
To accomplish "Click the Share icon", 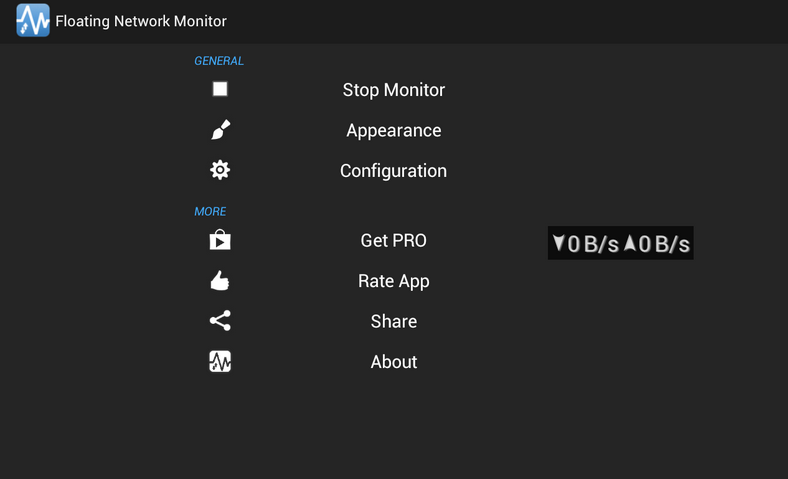I will 220,321.
